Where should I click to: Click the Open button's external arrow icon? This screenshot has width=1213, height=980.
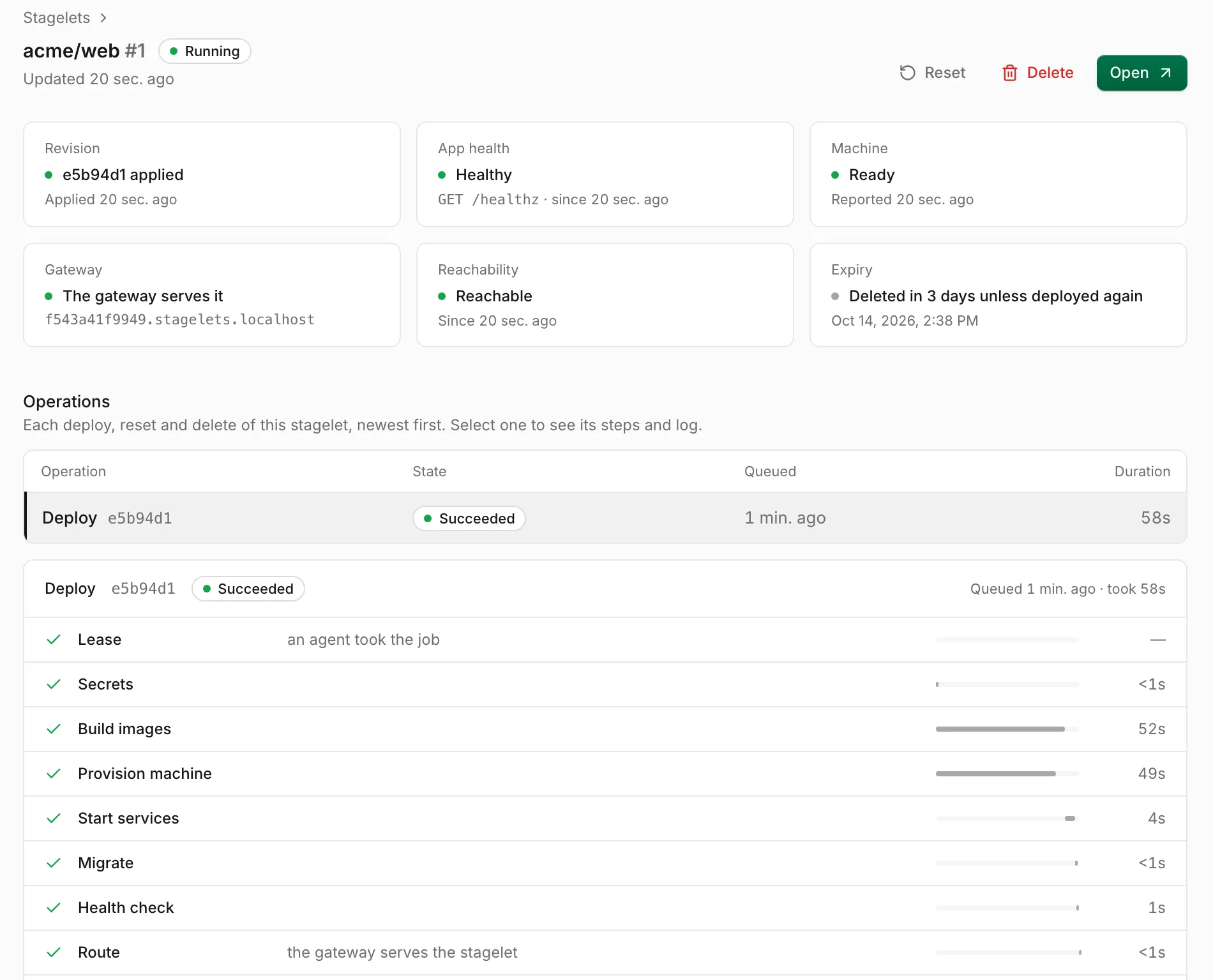pos(1166,73)
